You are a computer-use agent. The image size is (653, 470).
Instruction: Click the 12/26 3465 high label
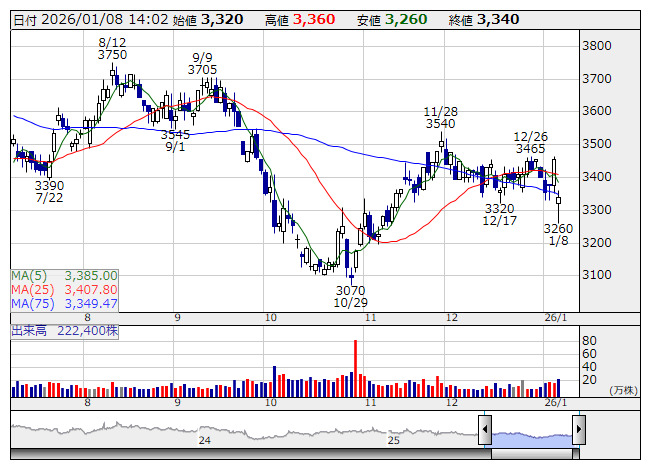pos(531,142)
